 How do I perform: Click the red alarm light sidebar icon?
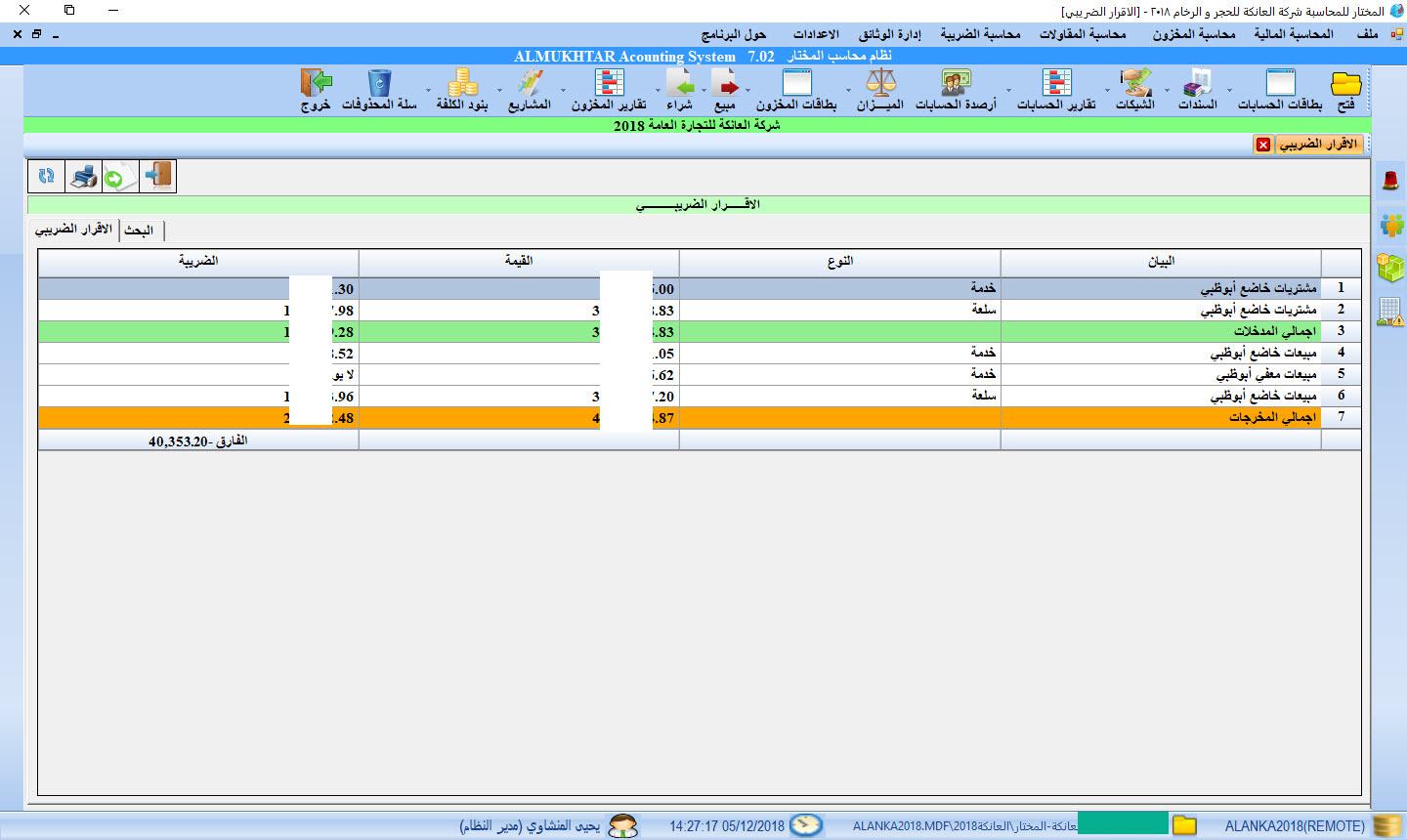(x=1390, y=180)
